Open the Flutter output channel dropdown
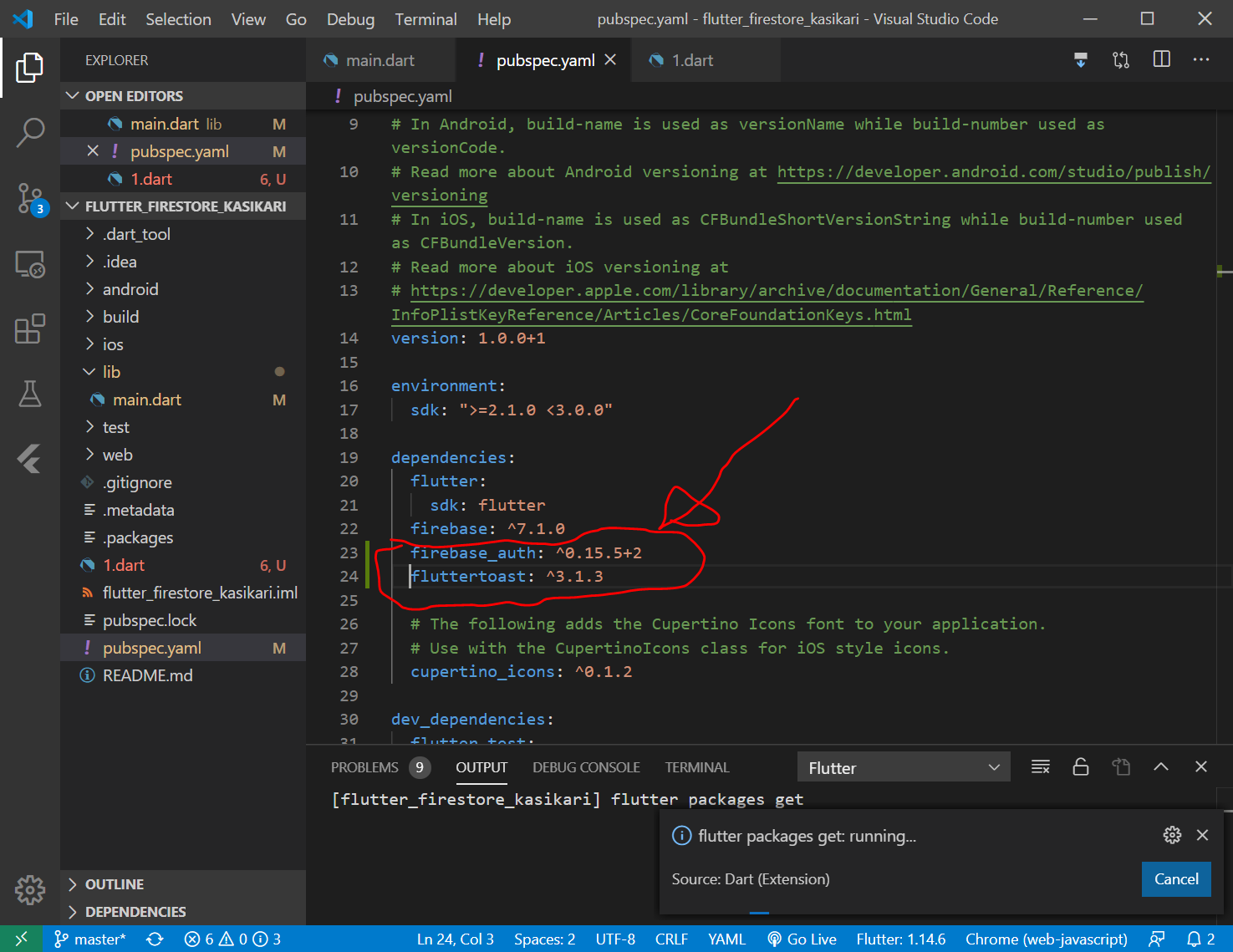Viewport: 1233px width, 952px height. [904, 767]
